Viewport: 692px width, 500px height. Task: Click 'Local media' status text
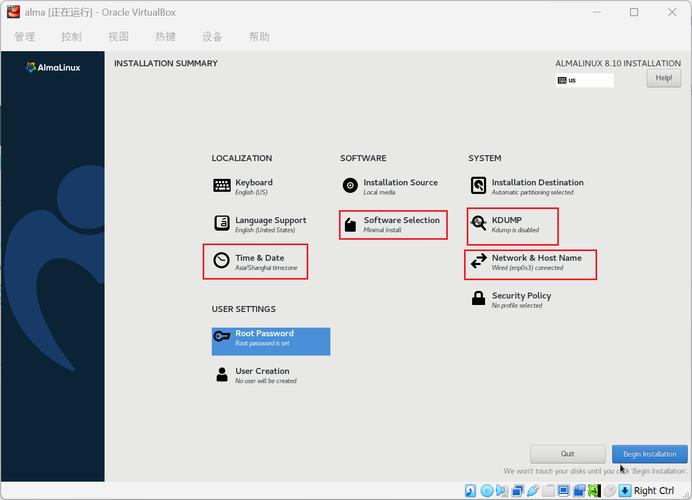[379, 192]
